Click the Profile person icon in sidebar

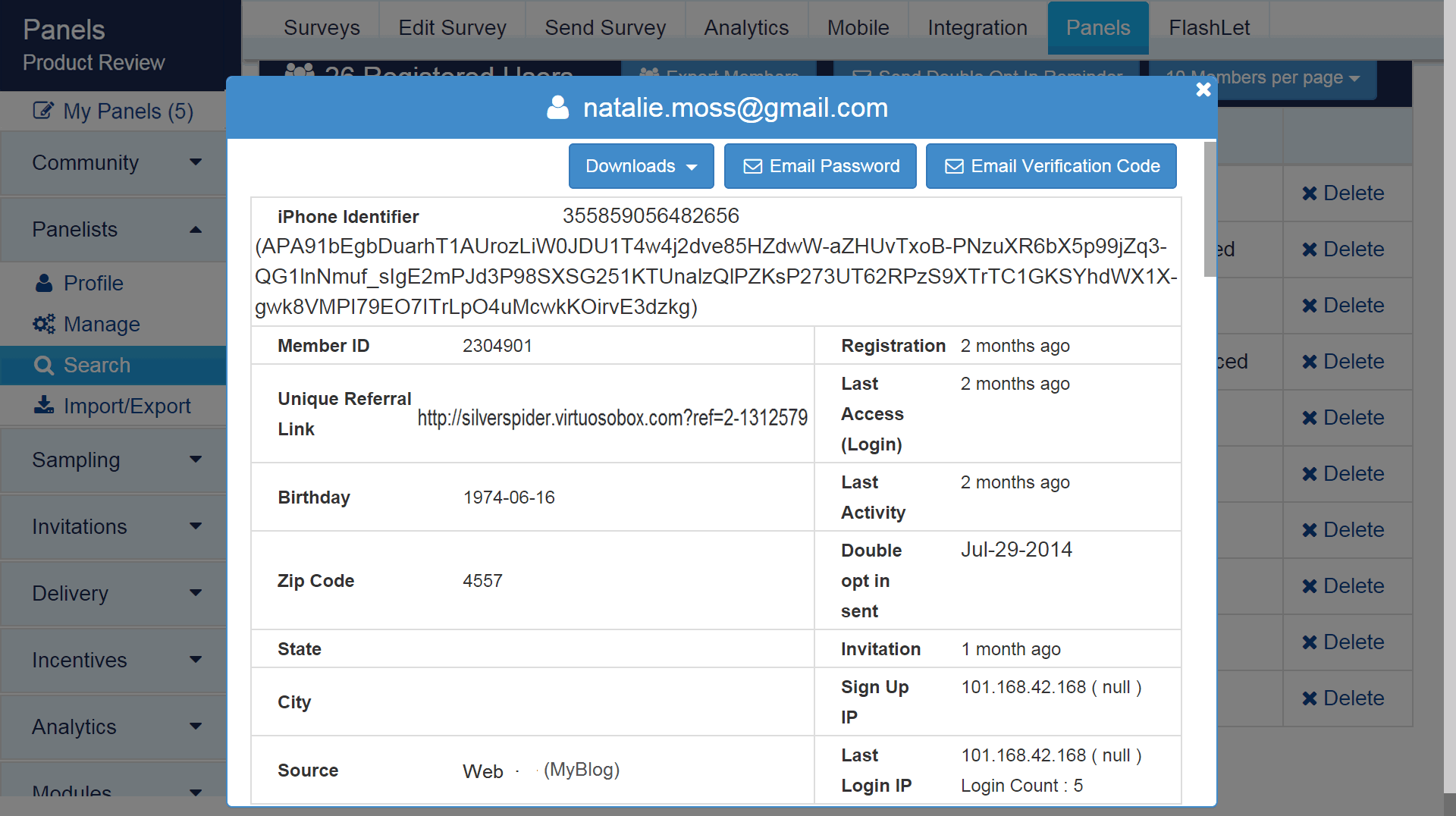(44, 283)
